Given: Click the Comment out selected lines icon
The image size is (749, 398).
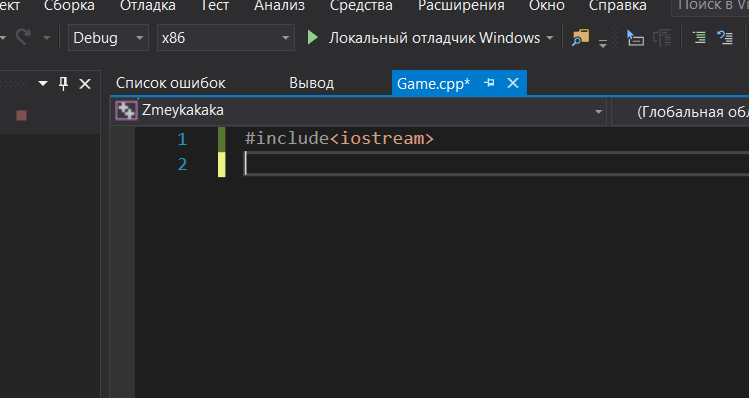Looking at the screenshot, I should pos(725,37).
